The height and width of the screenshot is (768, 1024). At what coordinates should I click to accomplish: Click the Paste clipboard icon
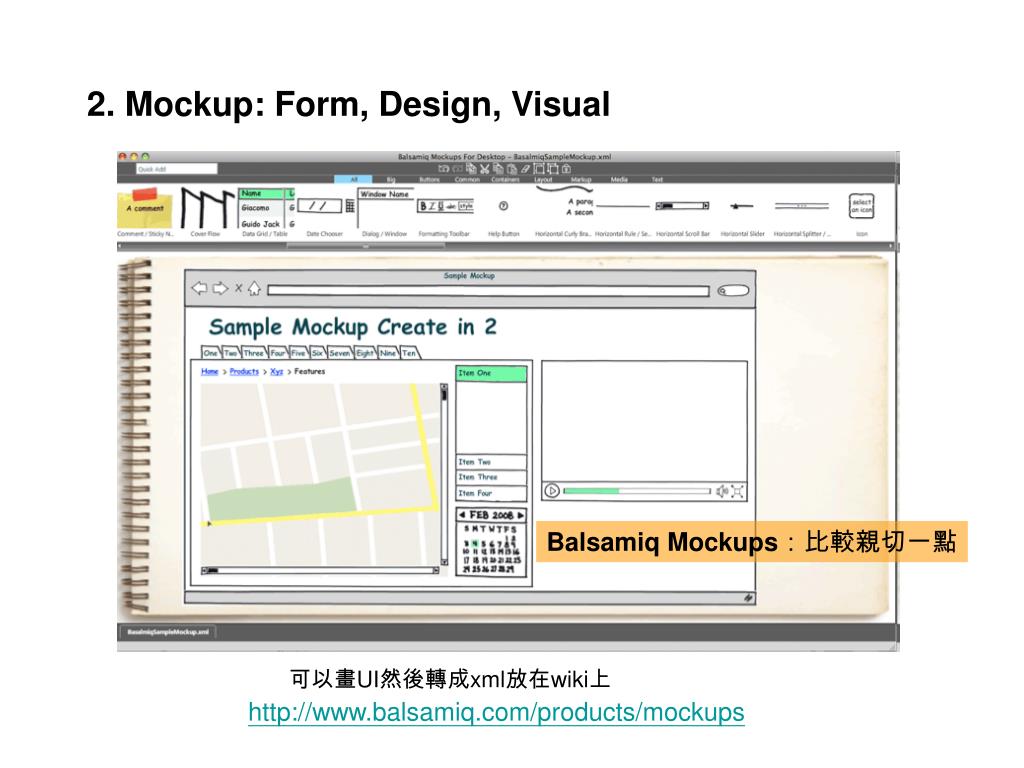click(512, 169)
